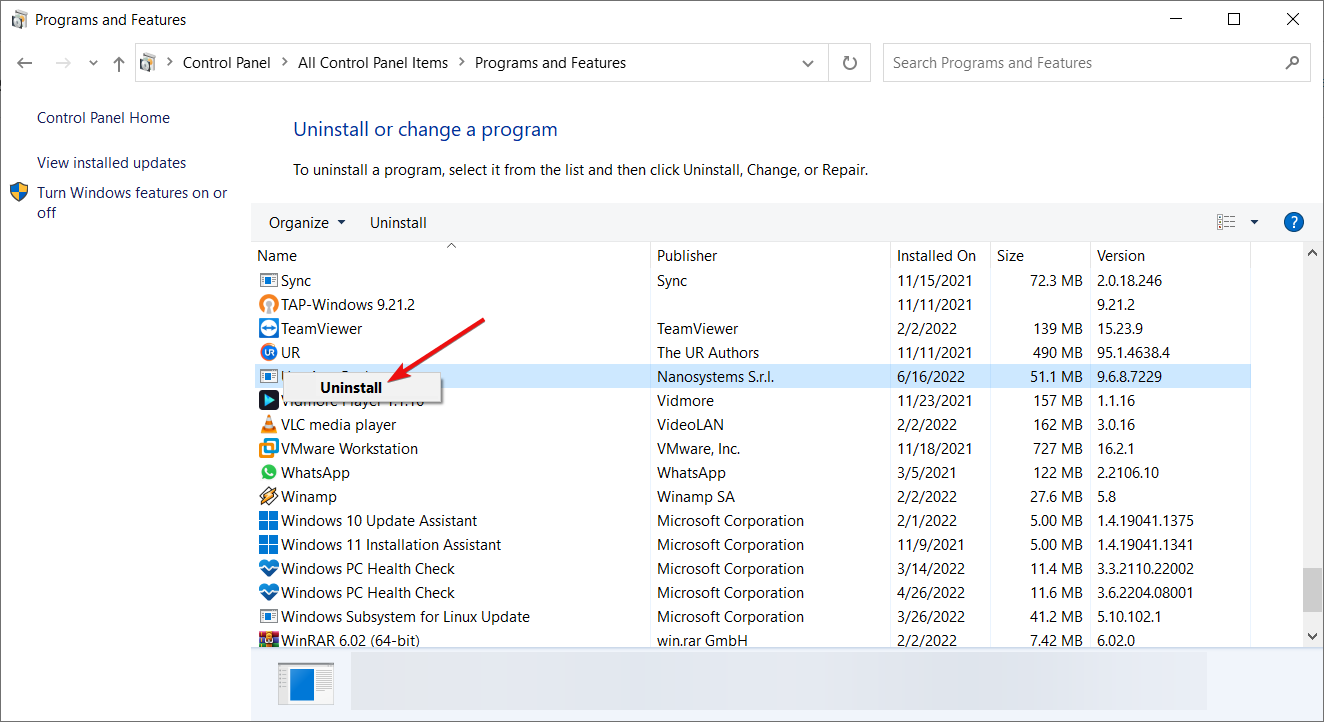
Task: Expand chevron after All Control Panel Items
Action: click(x=461, y=62)
